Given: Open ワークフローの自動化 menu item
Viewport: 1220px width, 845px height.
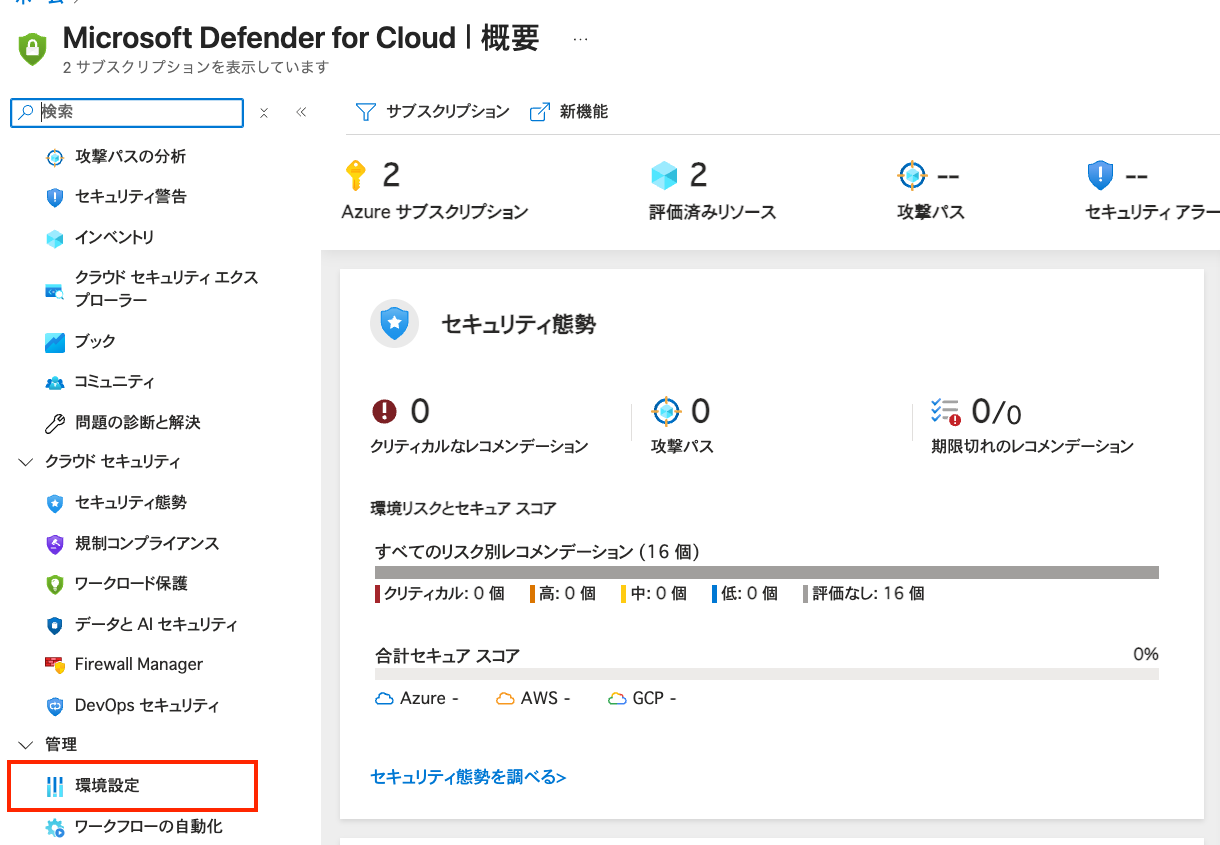Looking at the screenshot, I should point(149,827).
